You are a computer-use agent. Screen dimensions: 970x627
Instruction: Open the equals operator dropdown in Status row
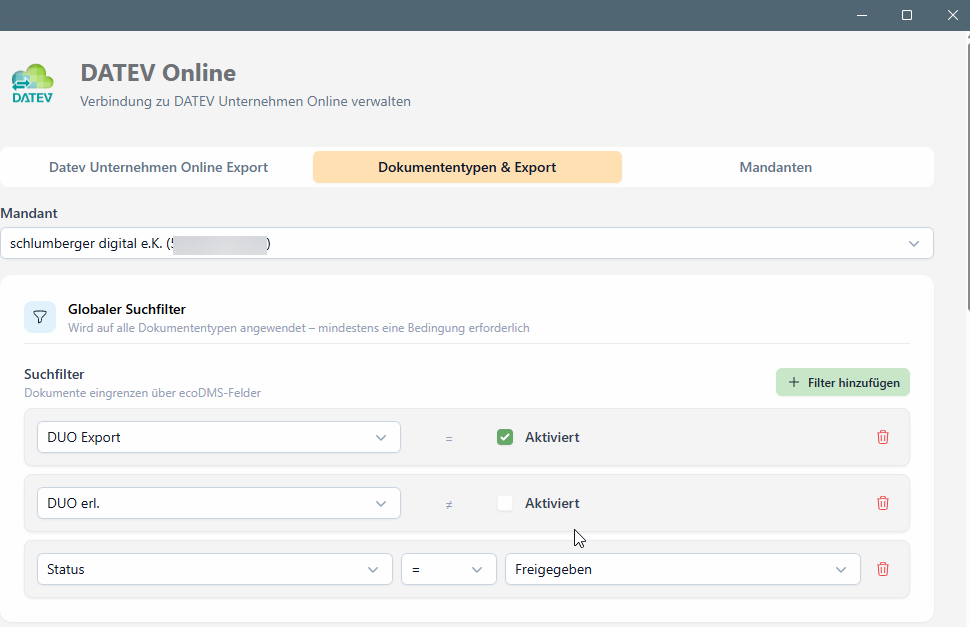[449, 569]
